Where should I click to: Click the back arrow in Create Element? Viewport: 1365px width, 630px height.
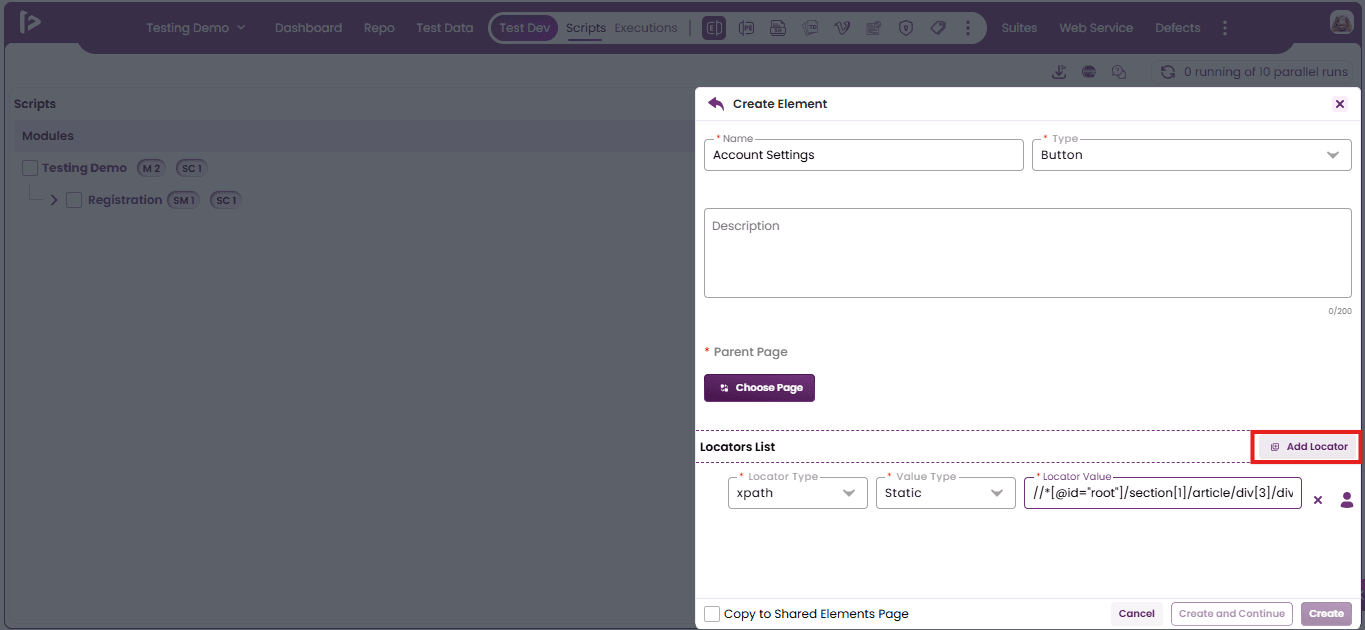pos(716,103)
